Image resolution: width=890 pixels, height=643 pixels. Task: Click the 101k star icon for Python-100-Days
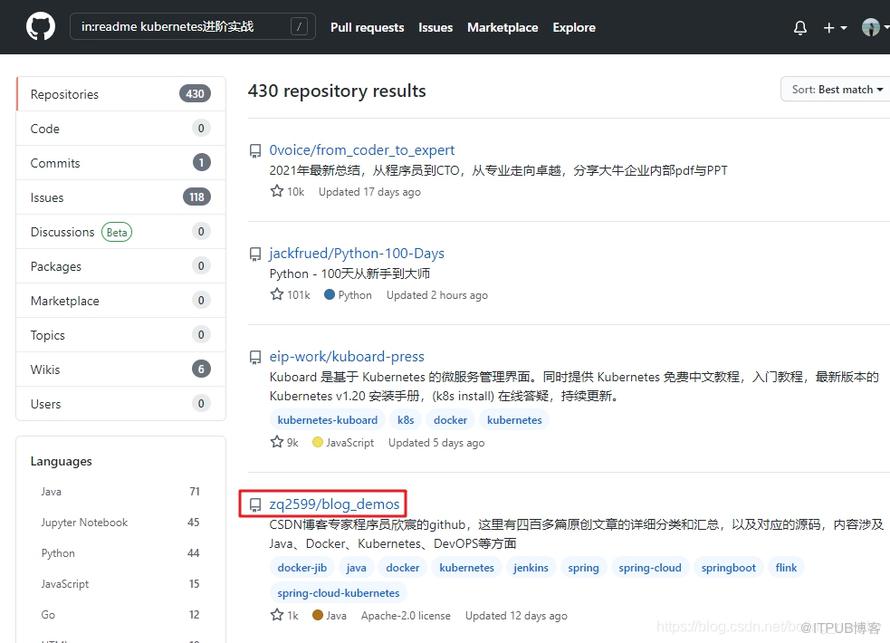[x=276, y=295]
